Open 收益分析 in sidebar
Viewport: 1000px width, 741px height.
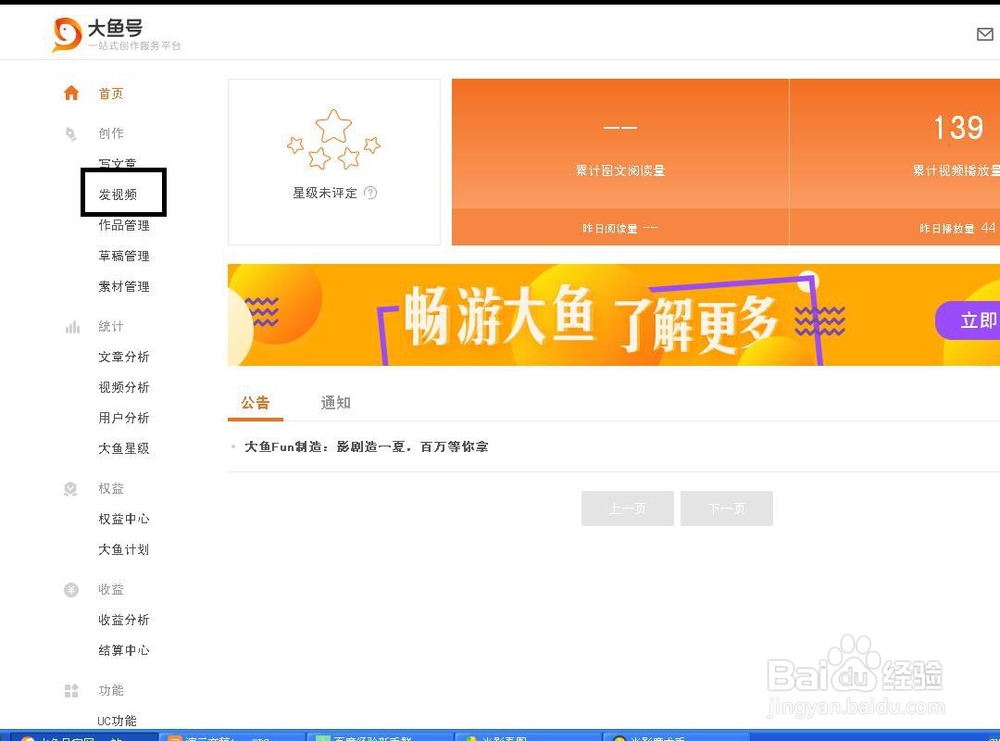pyautogui.click(x=124, y=619)
